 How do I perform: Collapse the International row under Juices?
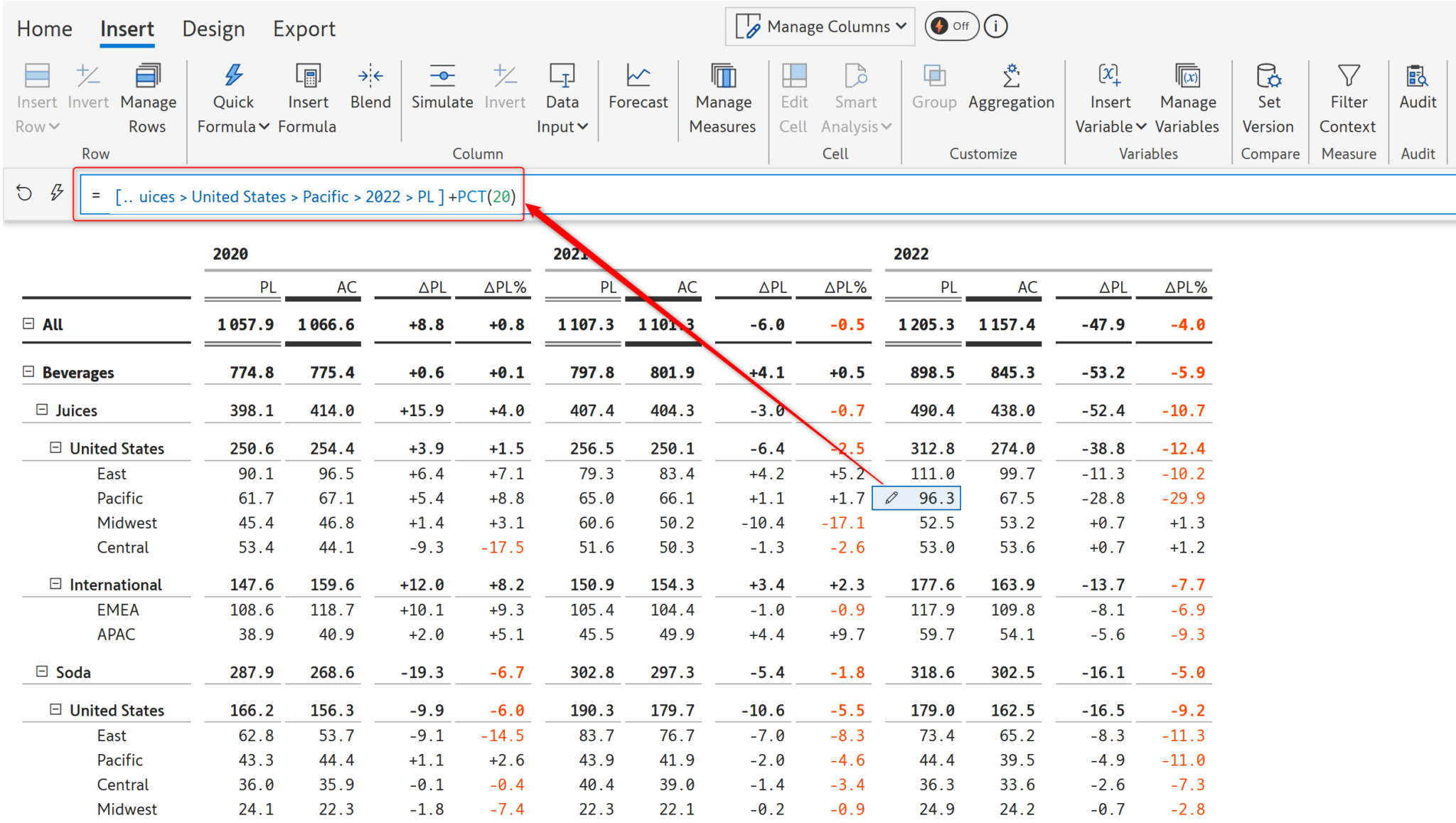click(x=55, y=584)
